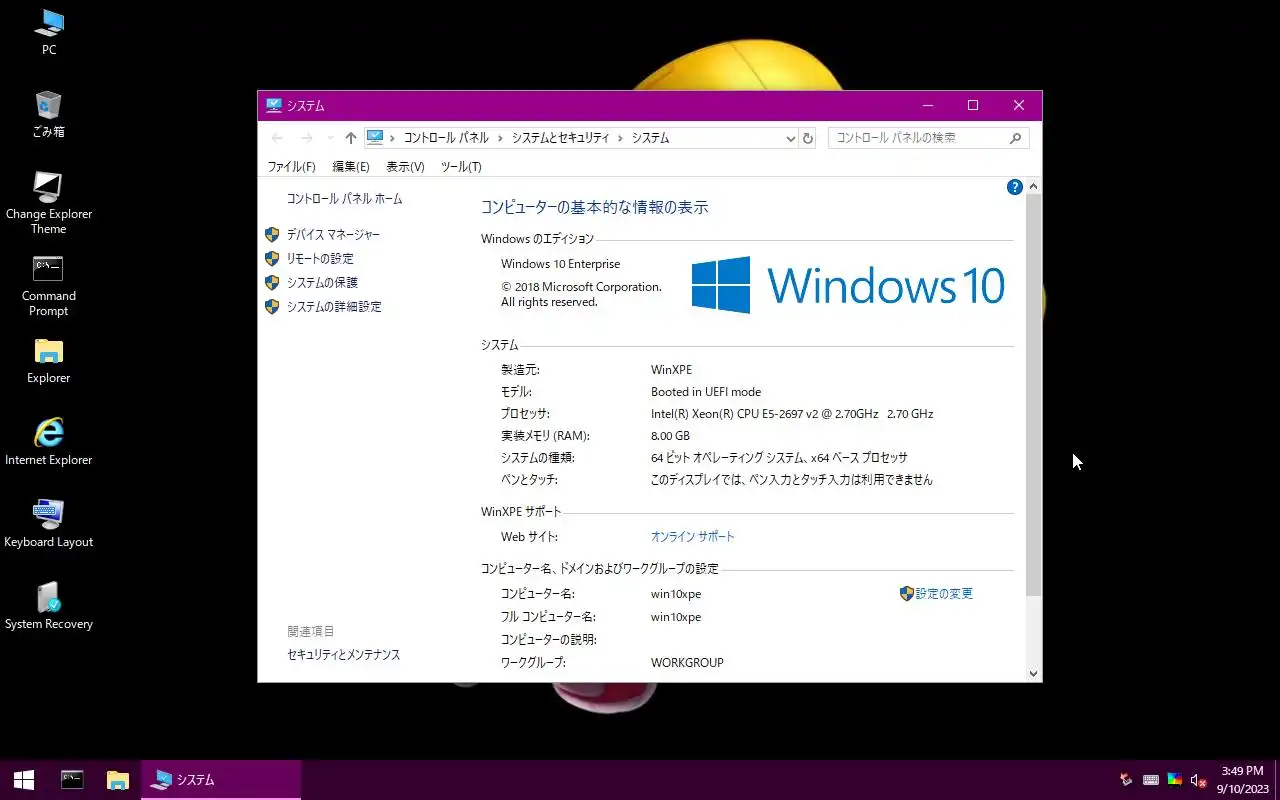Open File Explorer from the taskbar
1280x800 pixels.
point(118,780)
